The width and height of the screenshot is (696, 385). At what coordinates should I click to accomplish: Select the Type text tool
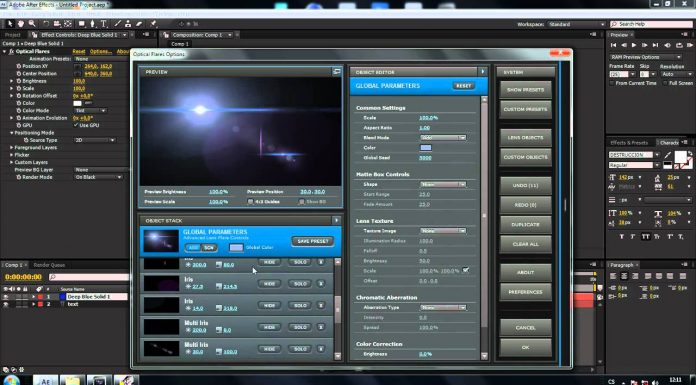pyautogui.click(x=103, y=24)
